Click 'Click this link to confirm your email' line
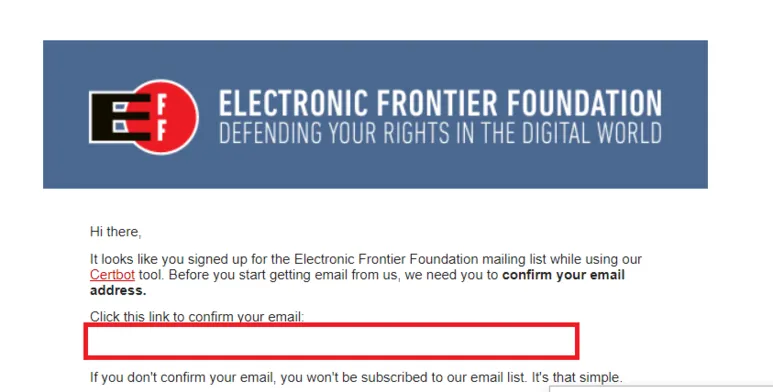773x392 pixels. (x=197, y=317)
